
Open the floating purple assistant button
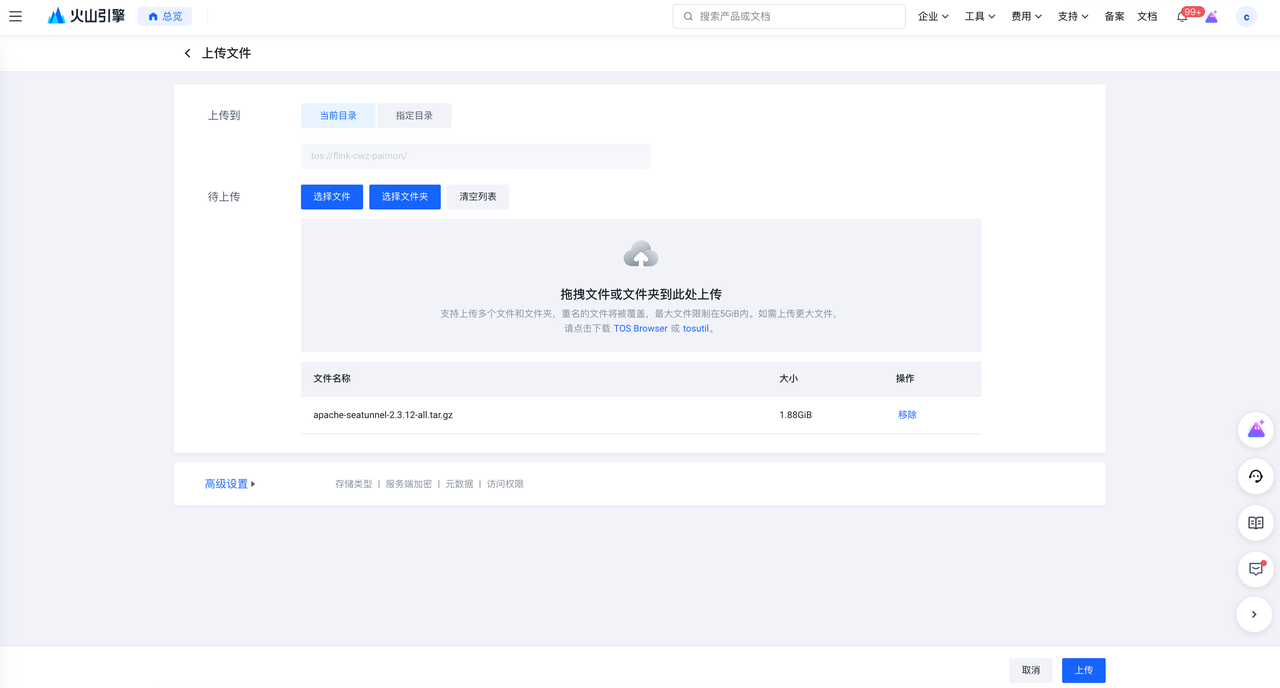click(x=1256, y=430)
